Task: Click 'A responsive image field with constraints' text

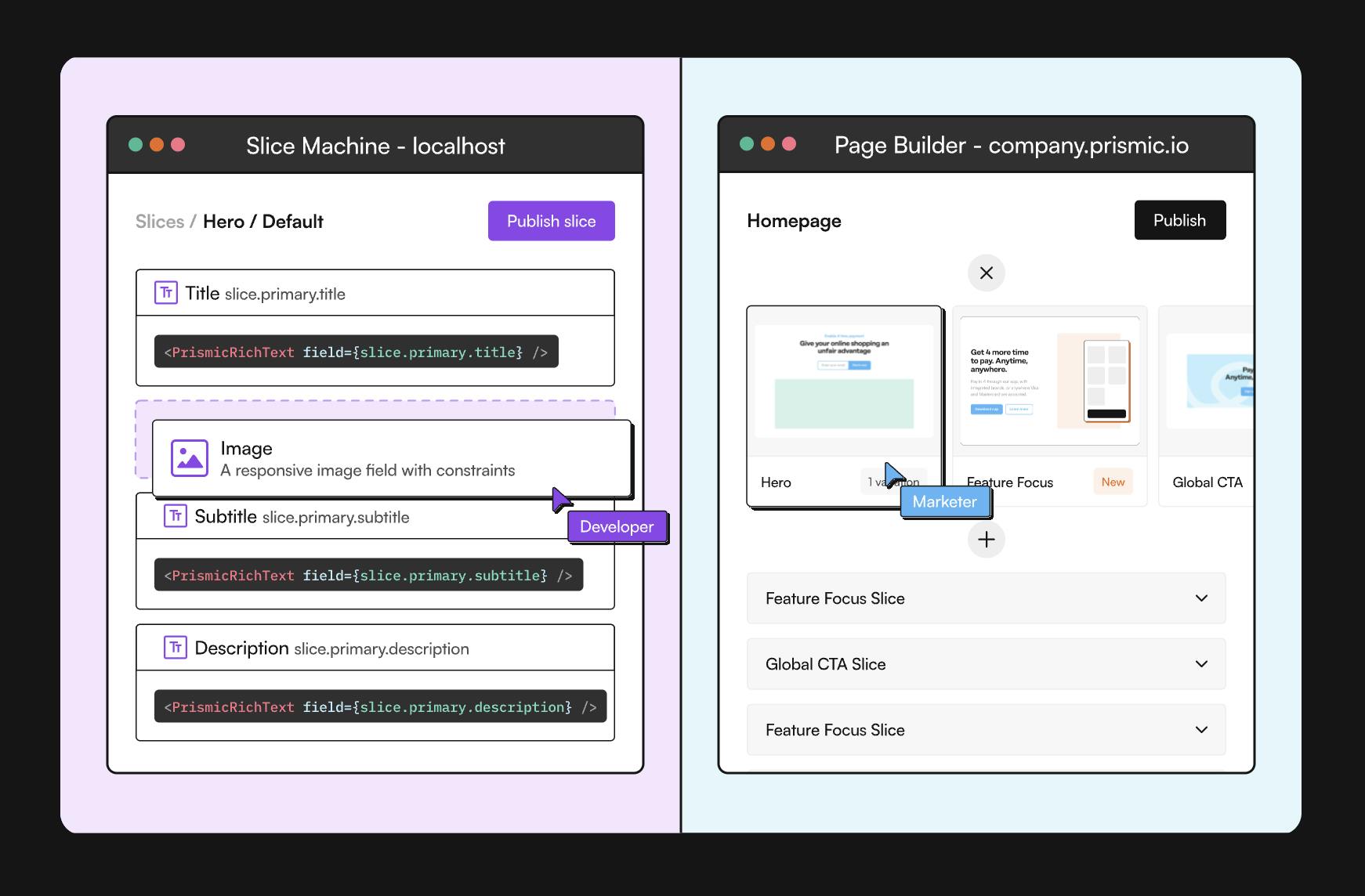Action: pos(367,471)
